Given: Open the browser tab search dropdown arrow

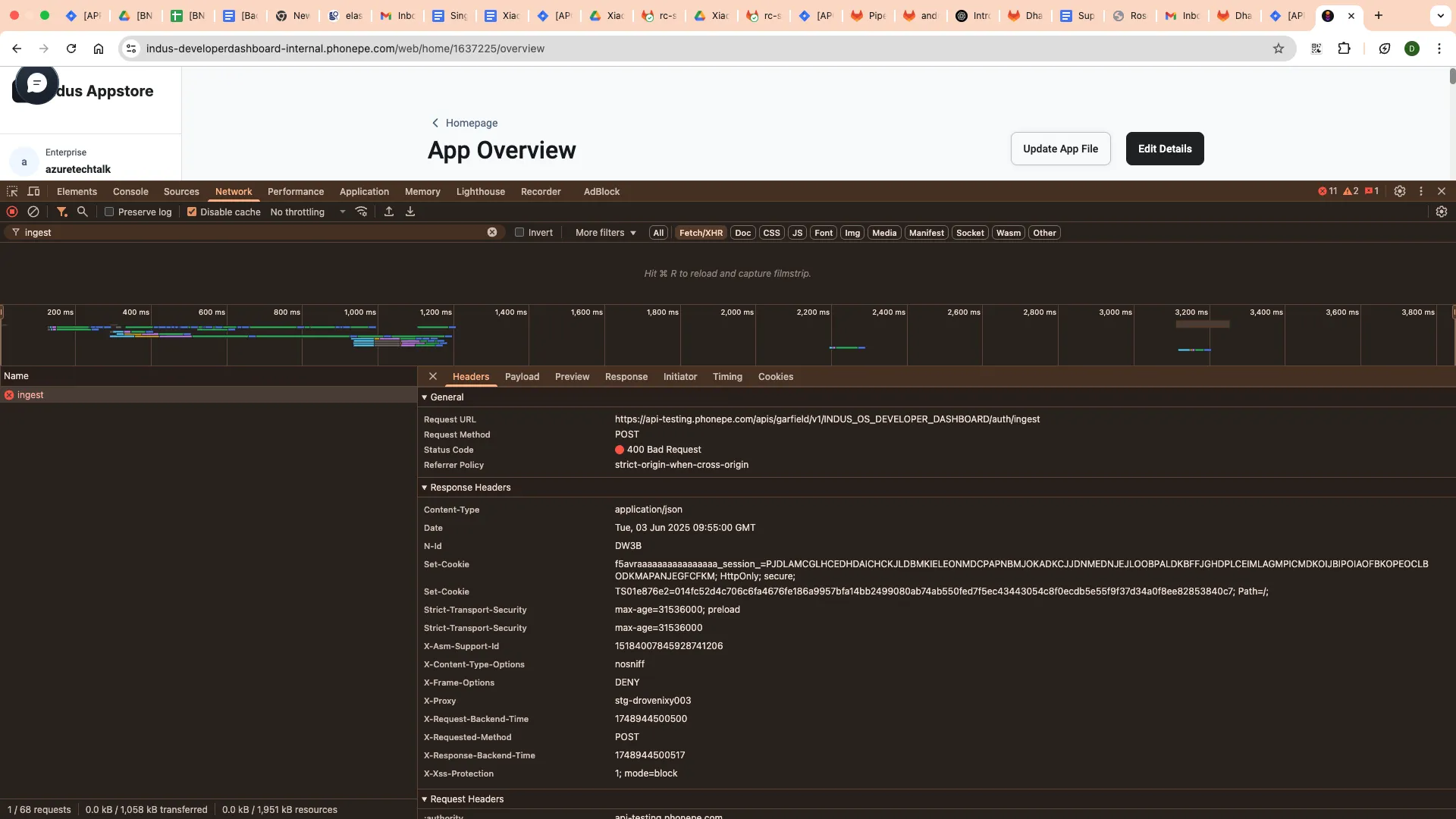Looking at the screenshot, I should (x=1440, y=16).
